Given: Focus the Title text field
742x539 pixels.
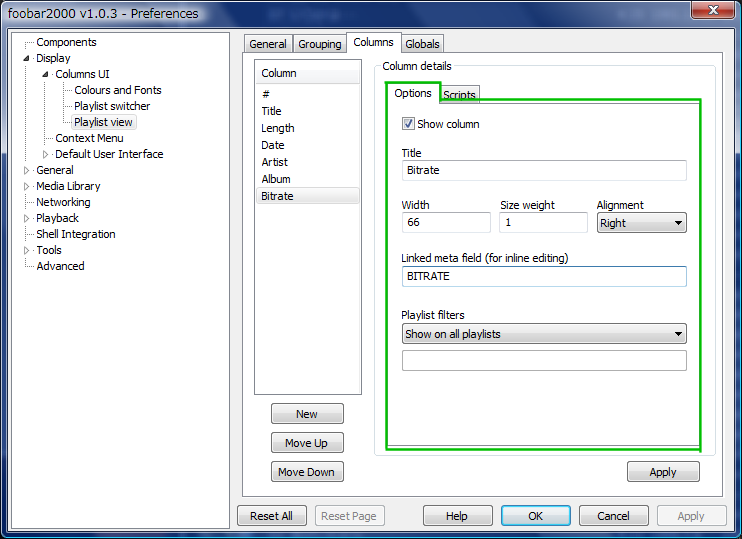Looking at the screenshot, I should click(x=544, y=170).
